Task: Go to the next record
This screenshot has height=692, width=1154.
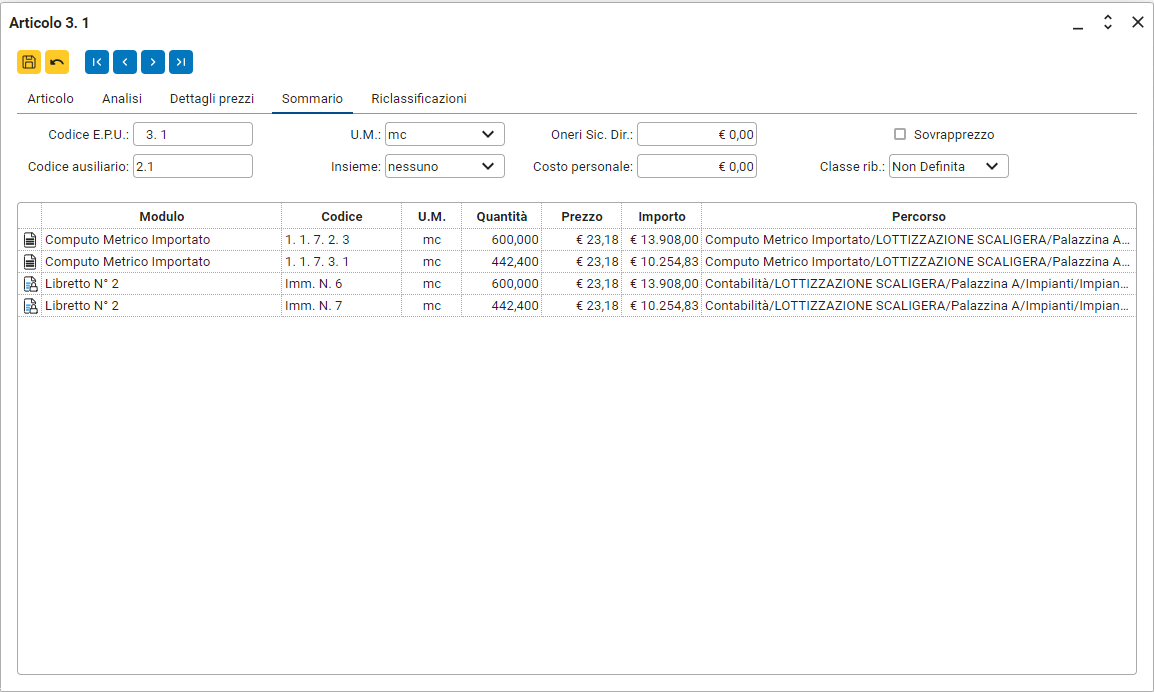Action: [153, 62]
